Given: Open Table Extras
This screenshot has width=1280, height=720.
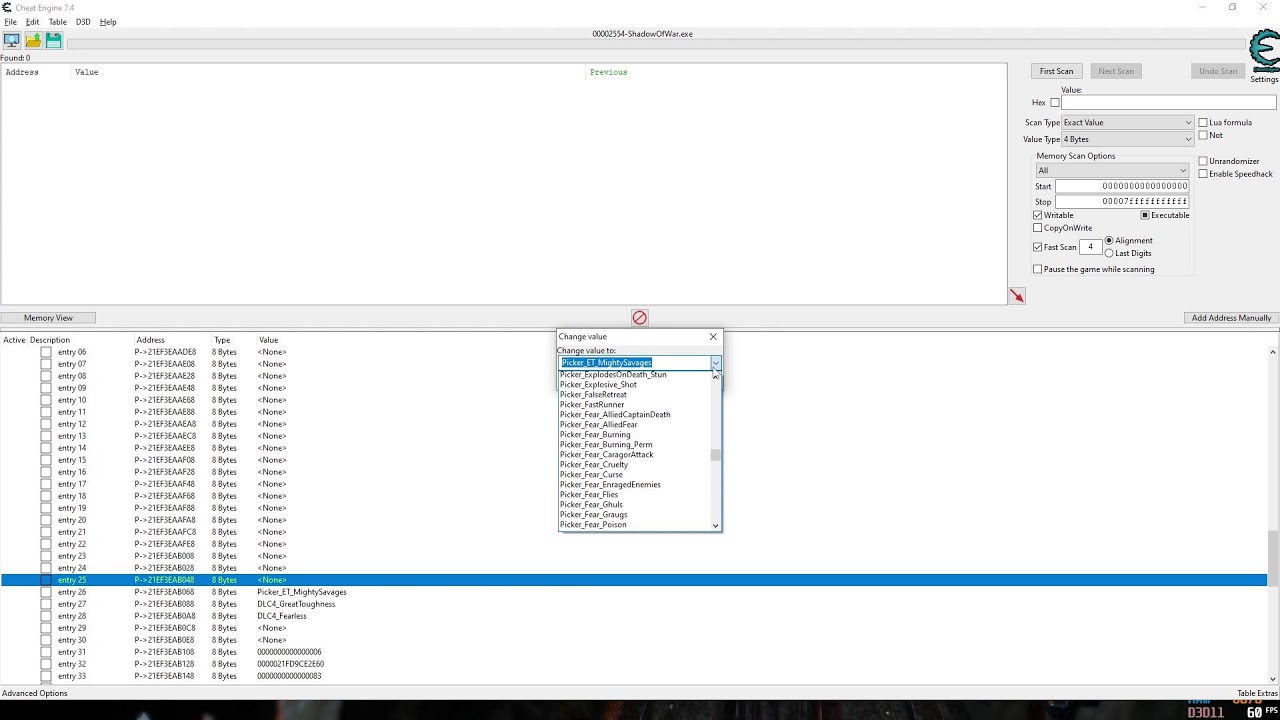Looking at the screenshot, I should point(1257,693).
